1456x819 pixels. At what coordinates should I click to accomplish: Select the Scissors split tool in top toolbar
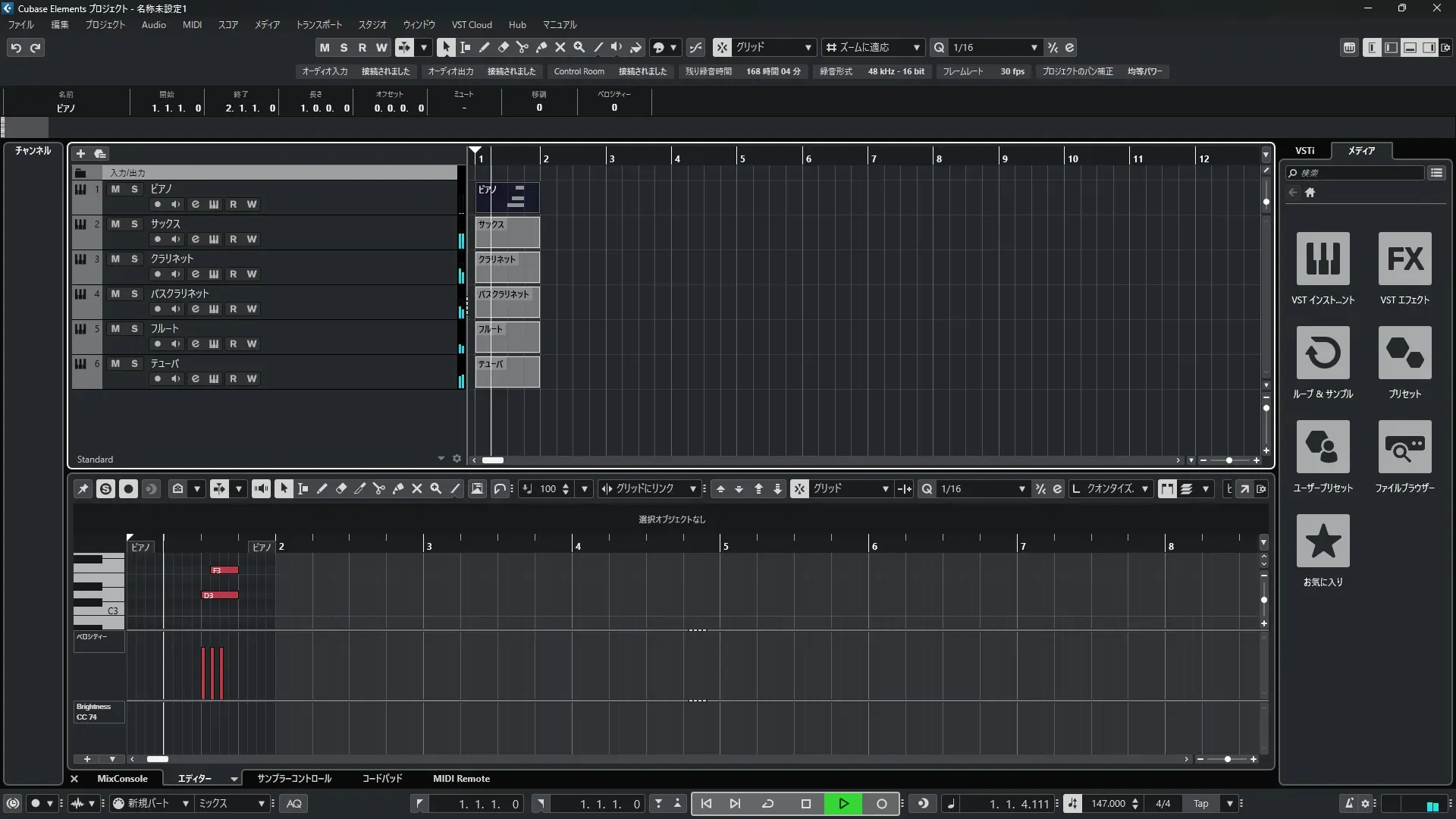click(x=522, y=47)
